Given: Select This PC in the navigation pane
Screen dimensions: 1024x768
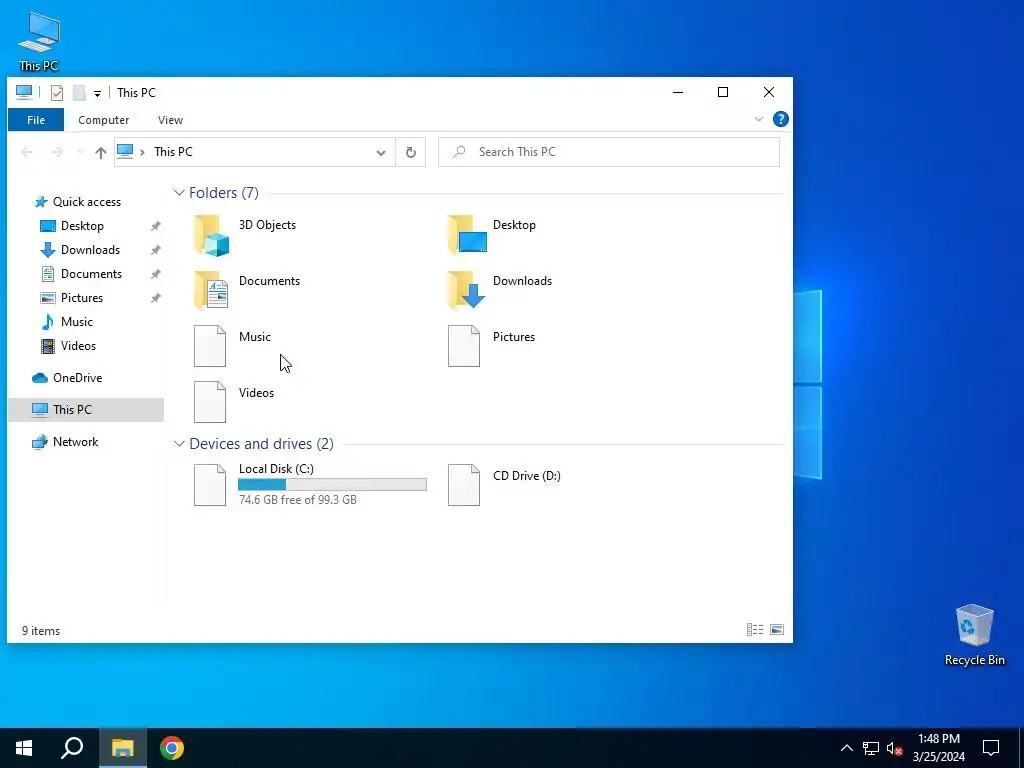Looking at the screenshot, I should click(x=86, y=409).
